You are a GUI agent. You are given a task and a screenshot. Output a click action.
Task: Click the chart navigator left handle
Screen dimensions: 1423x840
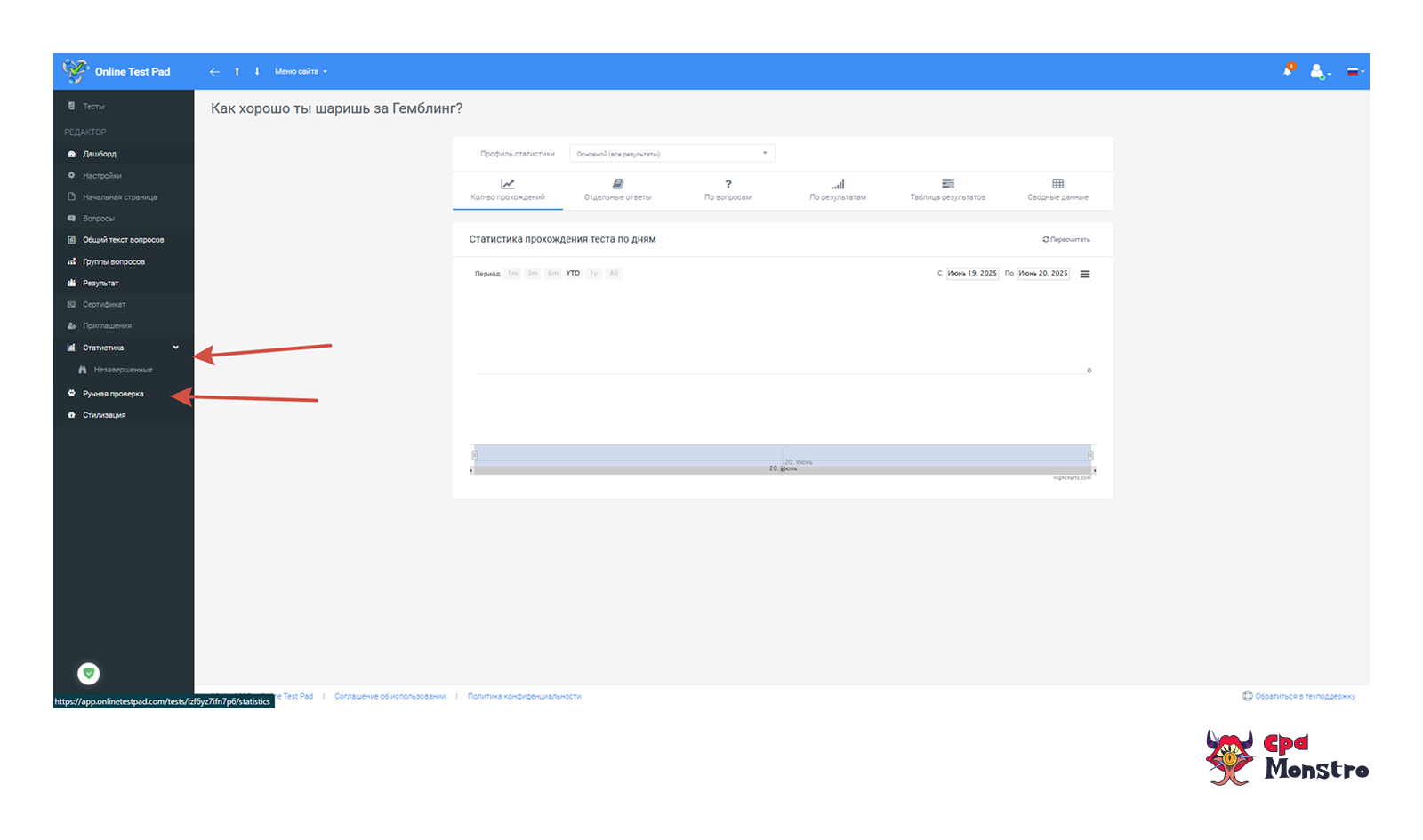pyautogui.click(x=474, y=455)
